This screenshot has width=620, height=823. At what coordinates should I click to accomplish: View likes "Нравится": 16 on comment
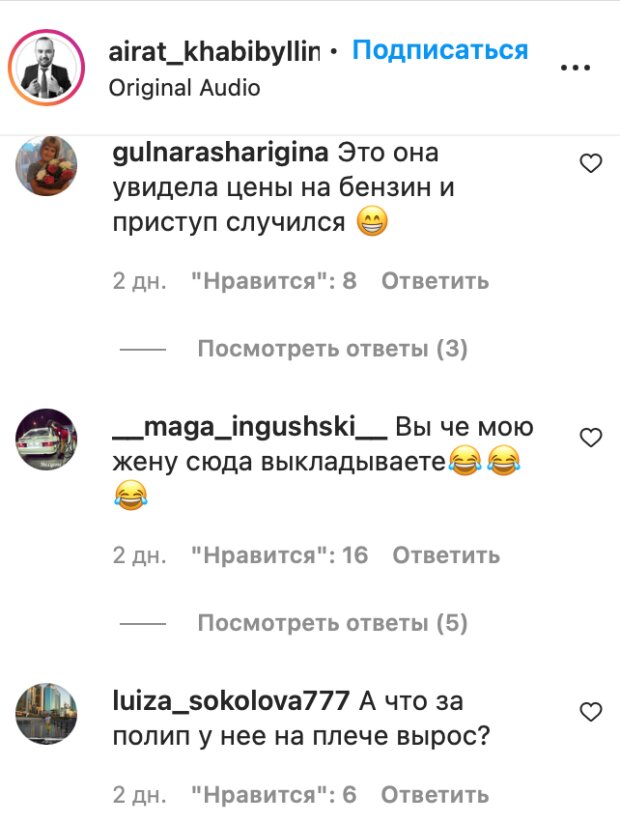pyautogui.click(x=280, y=555)
